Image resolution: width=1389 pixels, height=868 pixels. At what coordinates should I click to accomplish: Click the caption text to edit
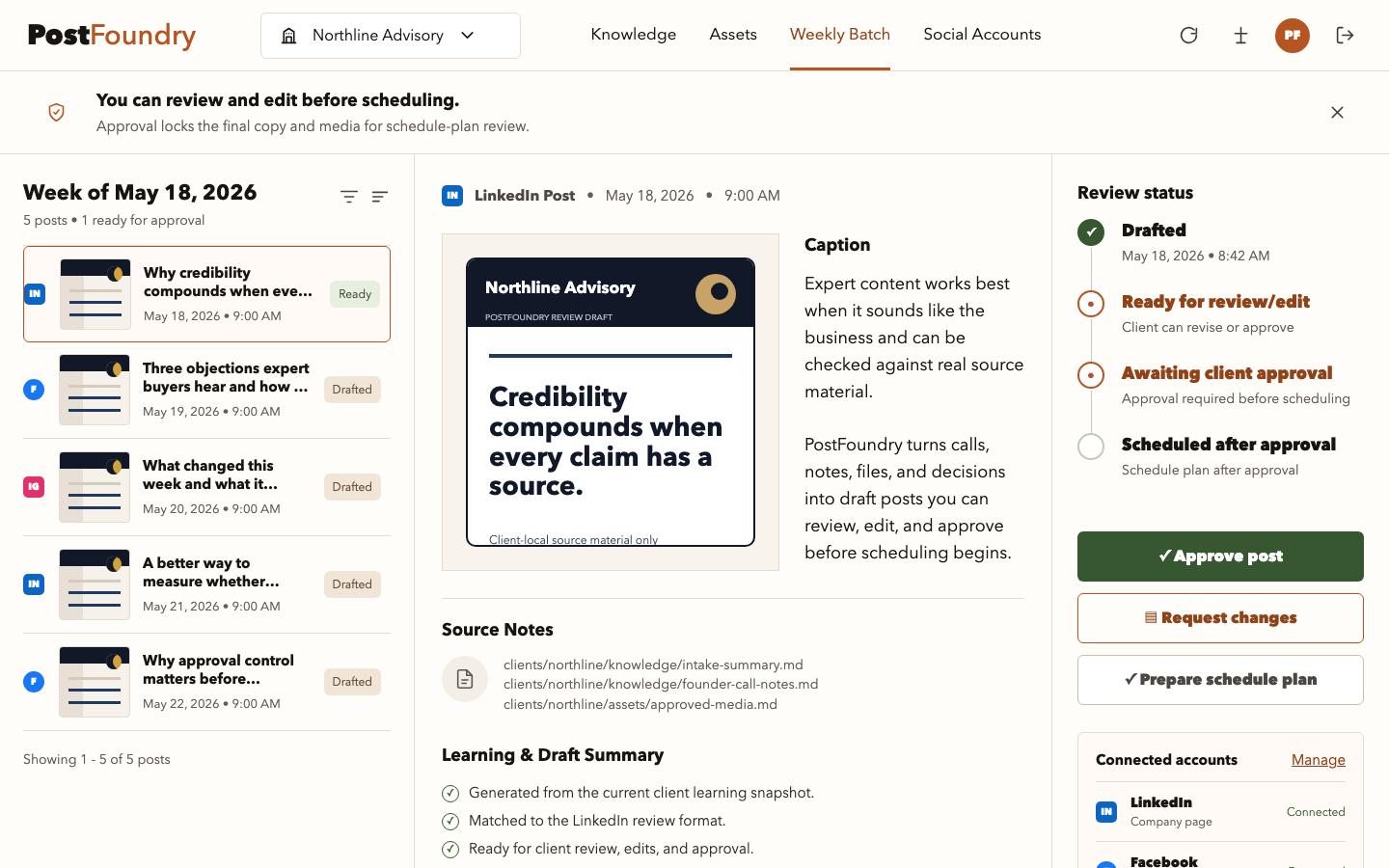pyautogui.click(x=914, y=418)
